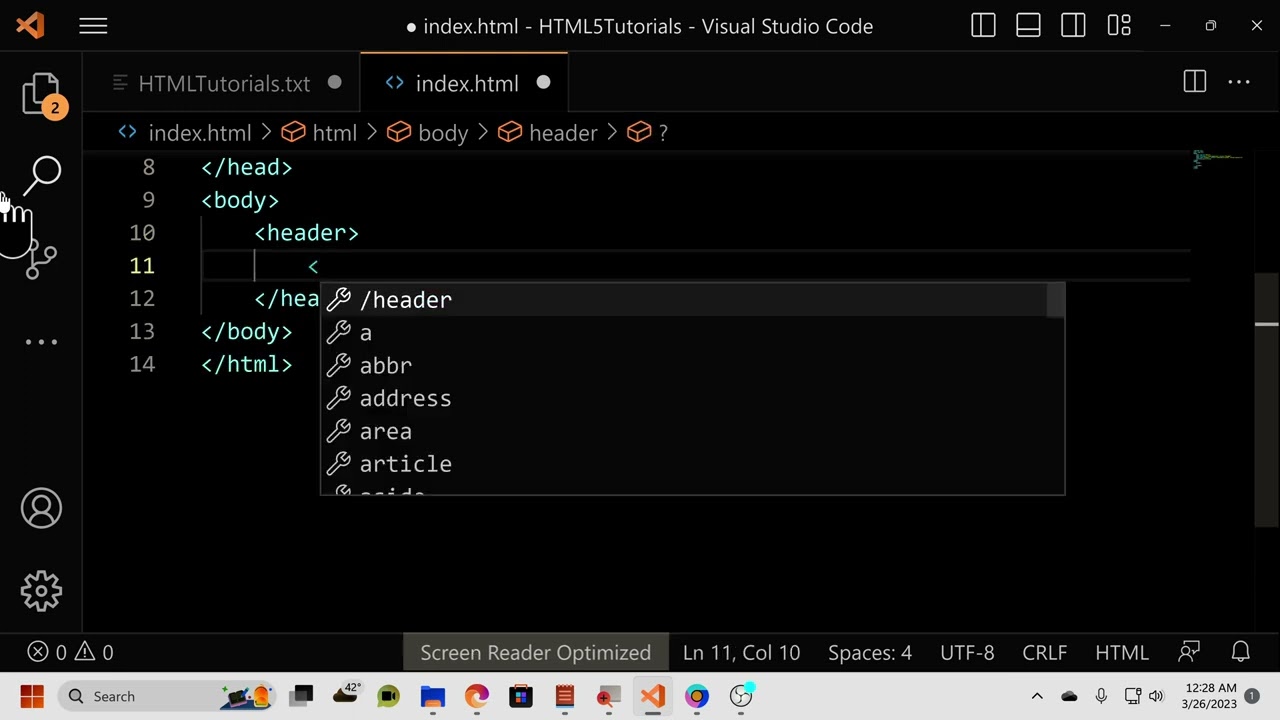Open Microsoft Store from the taskbar
The width and height of the screenshot is (1280, 720).
point(521,696)
